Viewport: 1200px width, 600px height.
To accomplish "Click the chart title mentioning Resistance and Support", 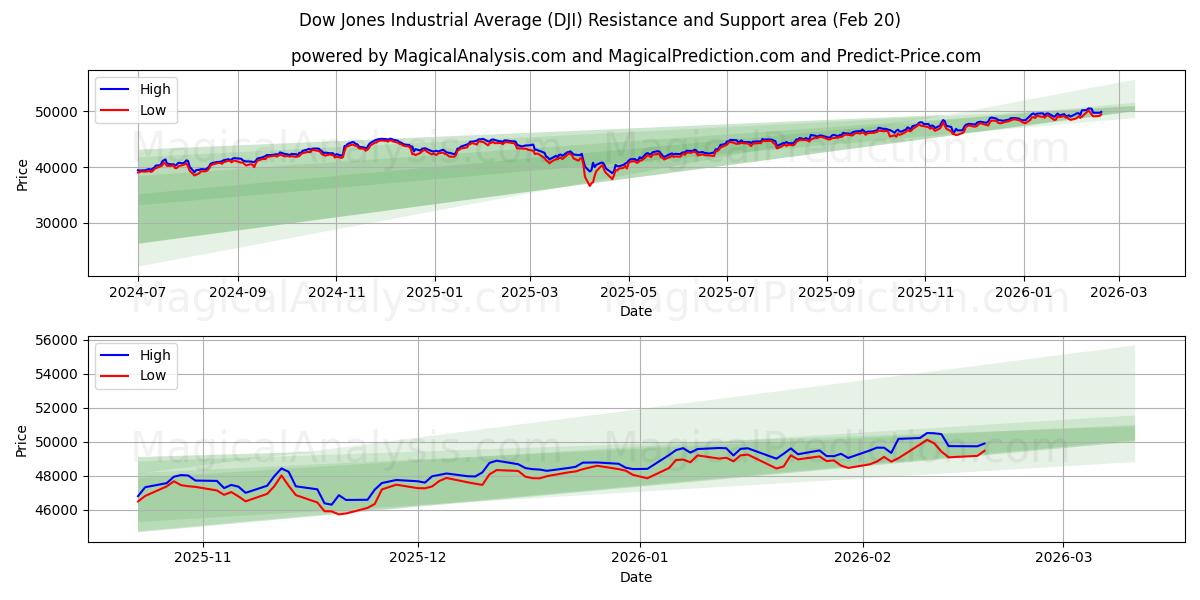I will [x=600, y=21].
